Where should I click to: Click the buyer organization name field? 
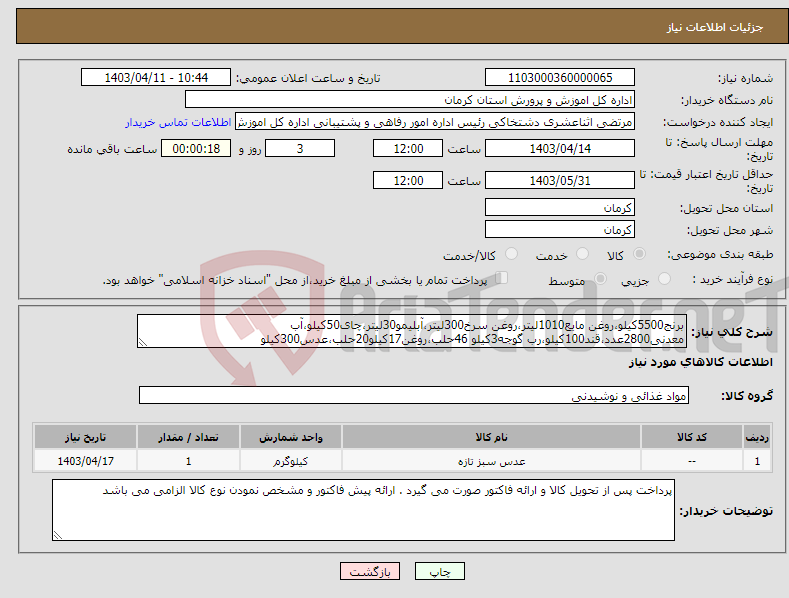[410, 100]
